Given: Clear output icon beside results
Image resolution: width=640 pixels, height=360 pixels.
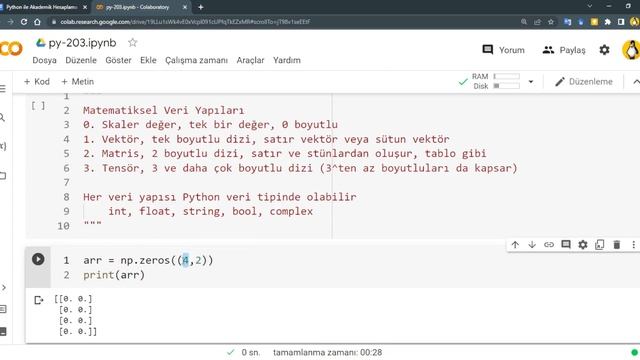Looking at the screenshot, I should click(39, 300).
